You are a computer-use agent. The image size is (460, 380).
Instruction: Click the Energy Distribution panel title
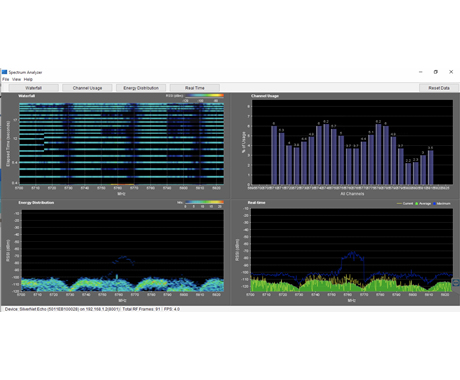36,203
